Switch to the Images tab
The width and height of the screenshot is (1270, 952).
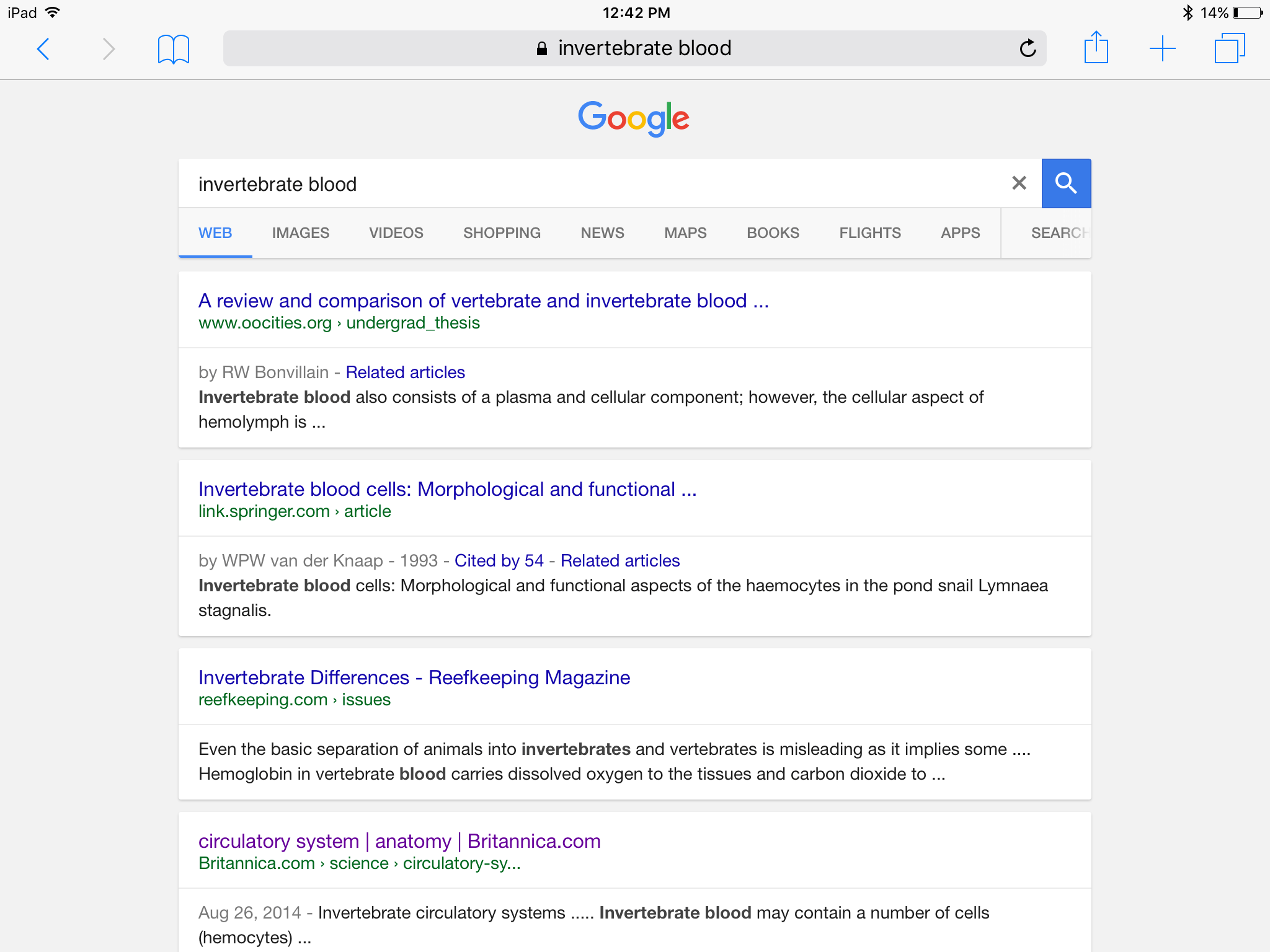coord(300,233)
